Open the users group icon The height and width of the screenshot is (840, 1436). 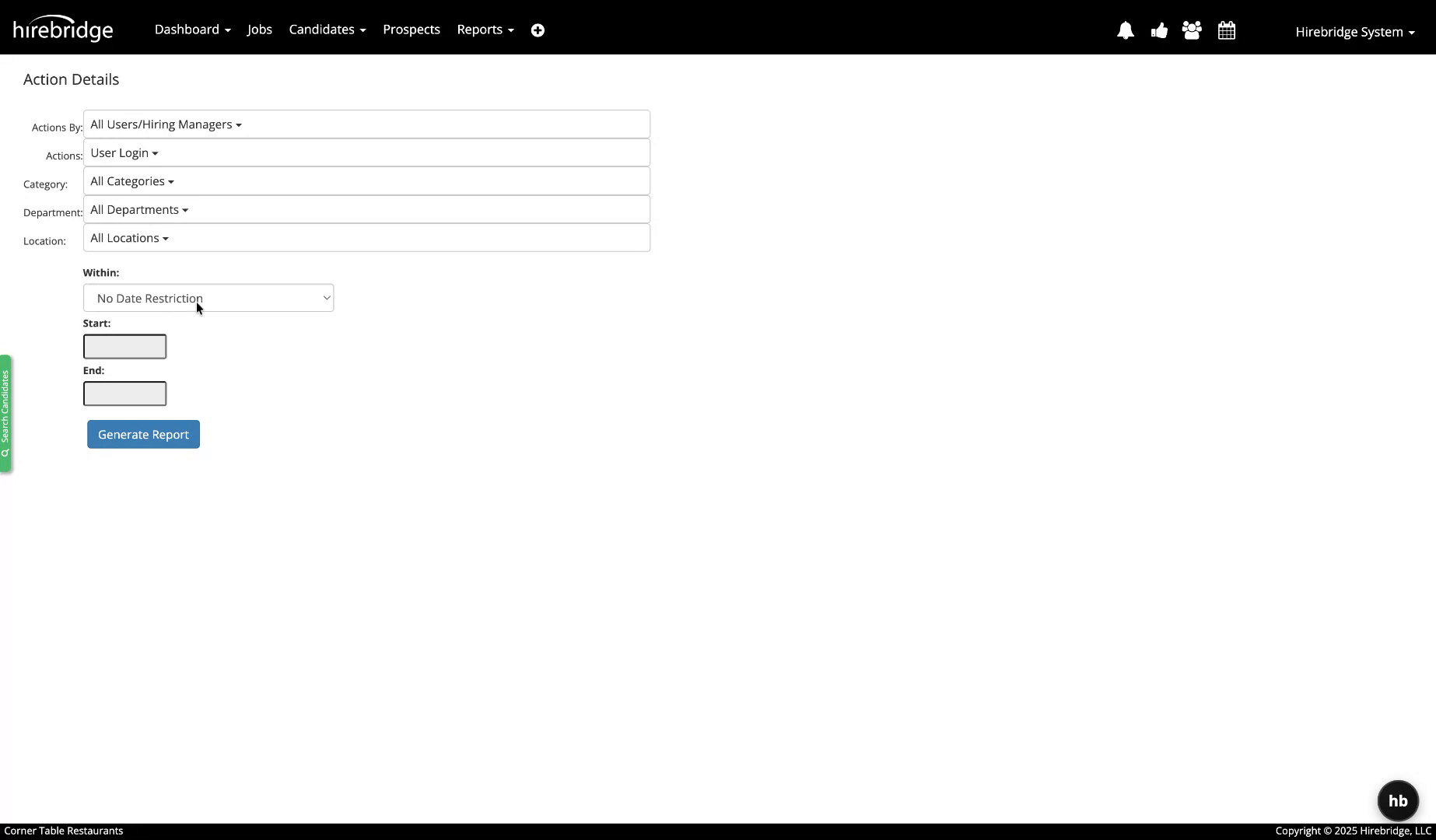1192,30
